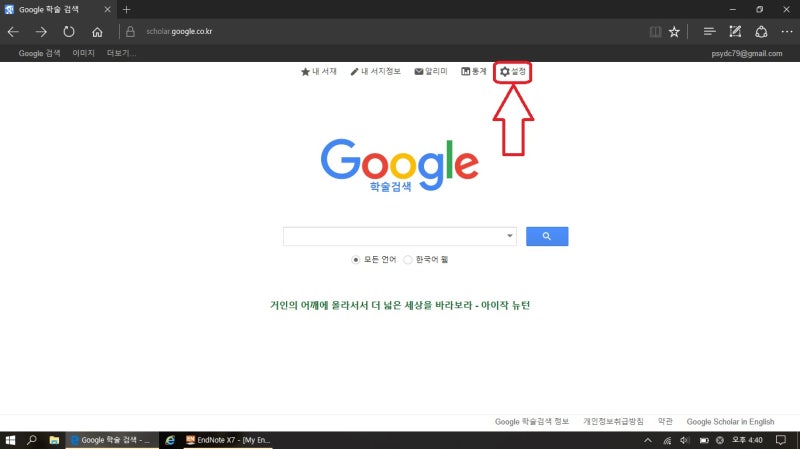Image resolution: width=800 pixels, height=449 pixels.
Task: Open 알리미 (Alerts)
Action: pos(431,71)
